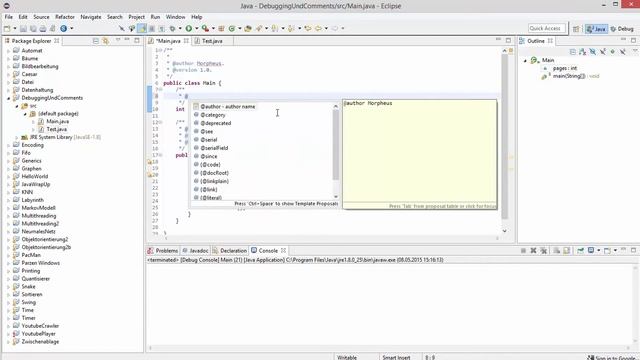Collapse the src folder node
This screenshot has height=360, width=640.
tap(17, 106)
